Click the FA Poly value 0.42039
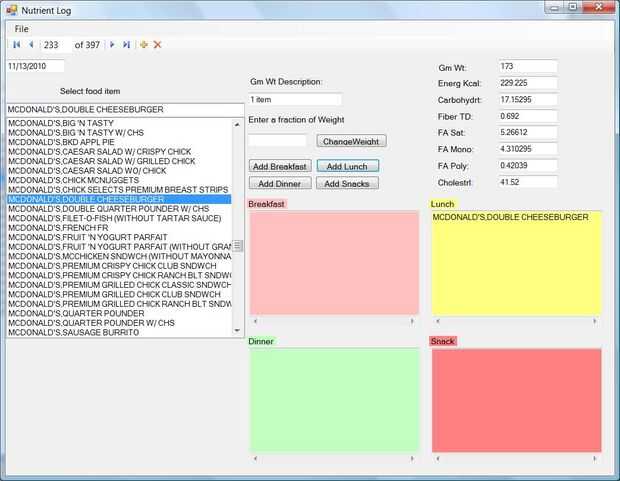 point(528,166)
